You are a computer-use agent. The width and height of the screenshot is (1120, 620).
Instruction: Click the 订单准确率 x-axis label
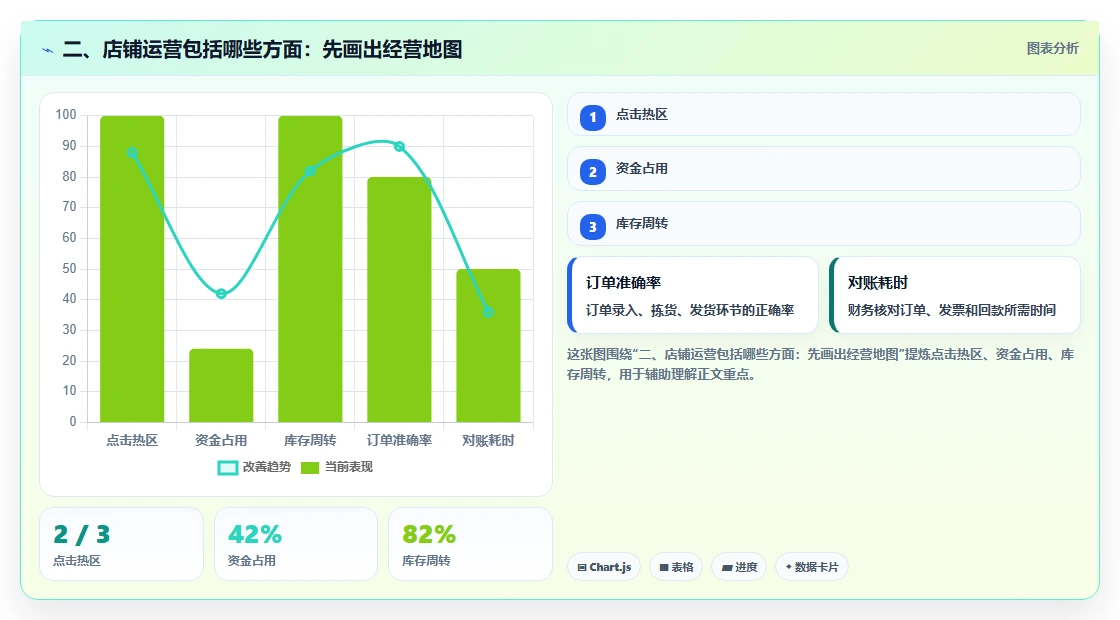click(399, 440)
